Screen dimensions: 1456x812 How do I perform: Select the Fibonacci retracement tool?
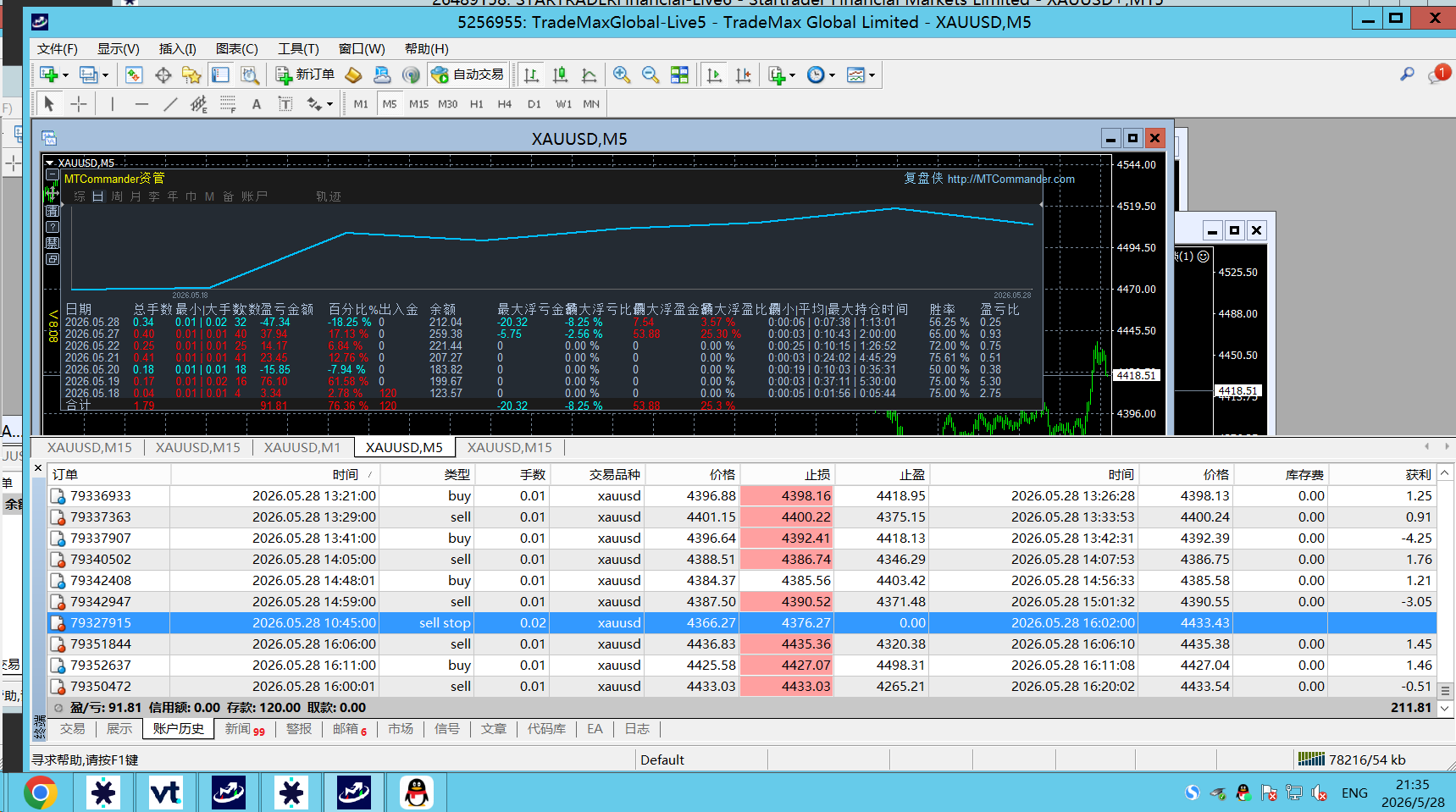pyautogui.click(x=227, y=103)
